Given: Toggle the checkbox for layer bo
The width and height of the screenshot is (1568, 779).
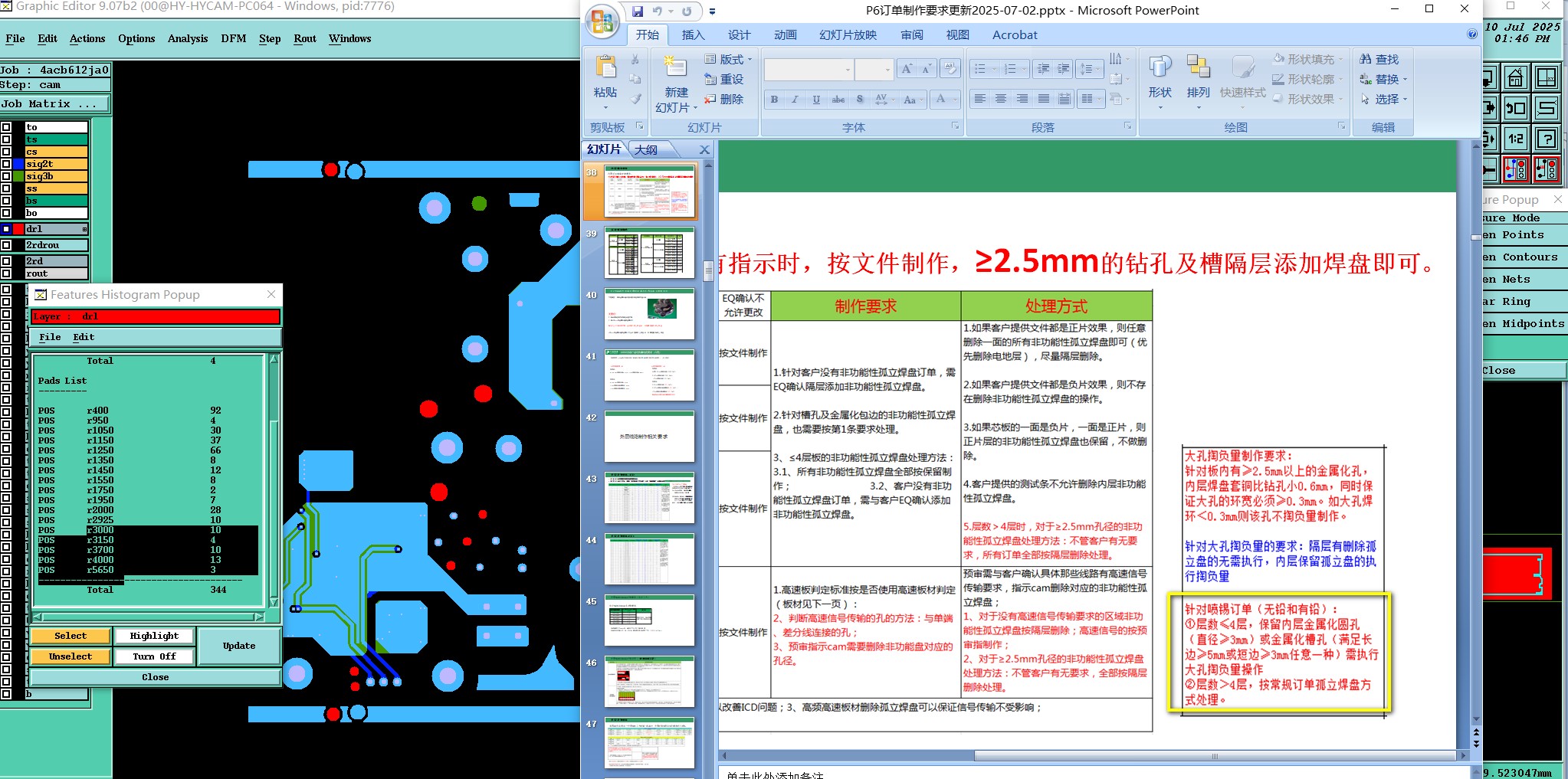Looking at the screenshot, I should tap(6, 213).
